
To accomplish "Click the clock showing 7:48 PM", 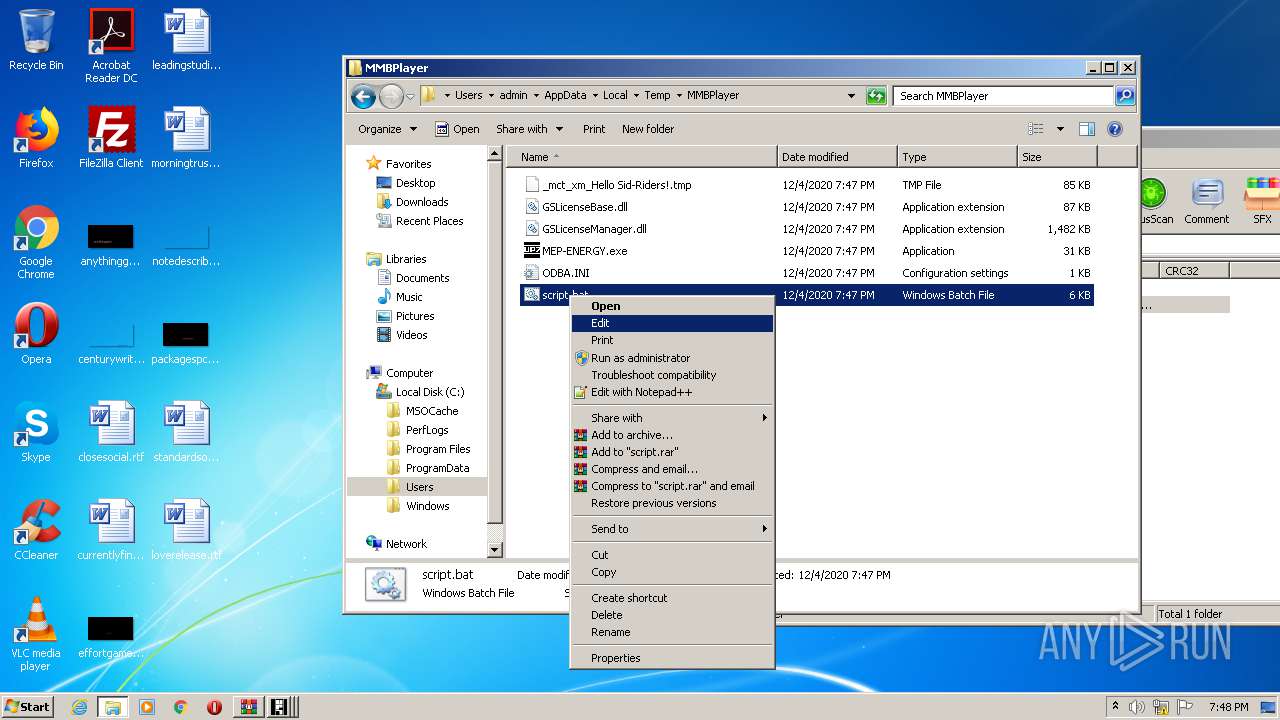I will (1228, 707).
